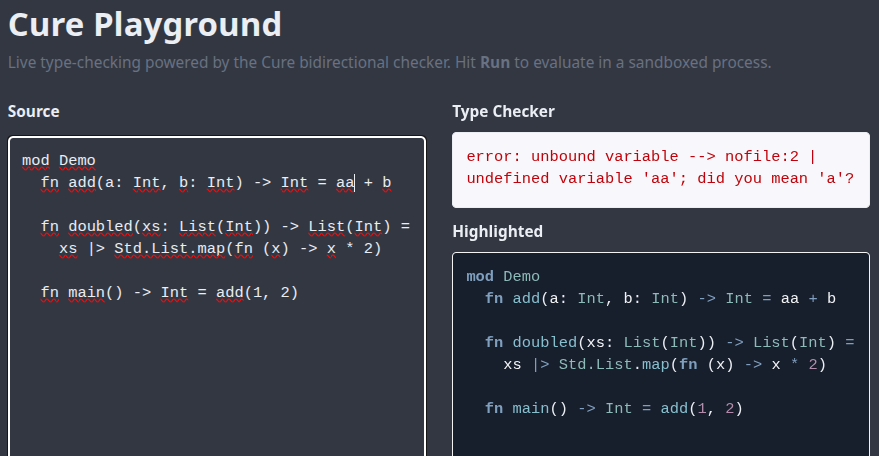
Task: Click 'add' function name in source editor
Action: pos(82,182)
